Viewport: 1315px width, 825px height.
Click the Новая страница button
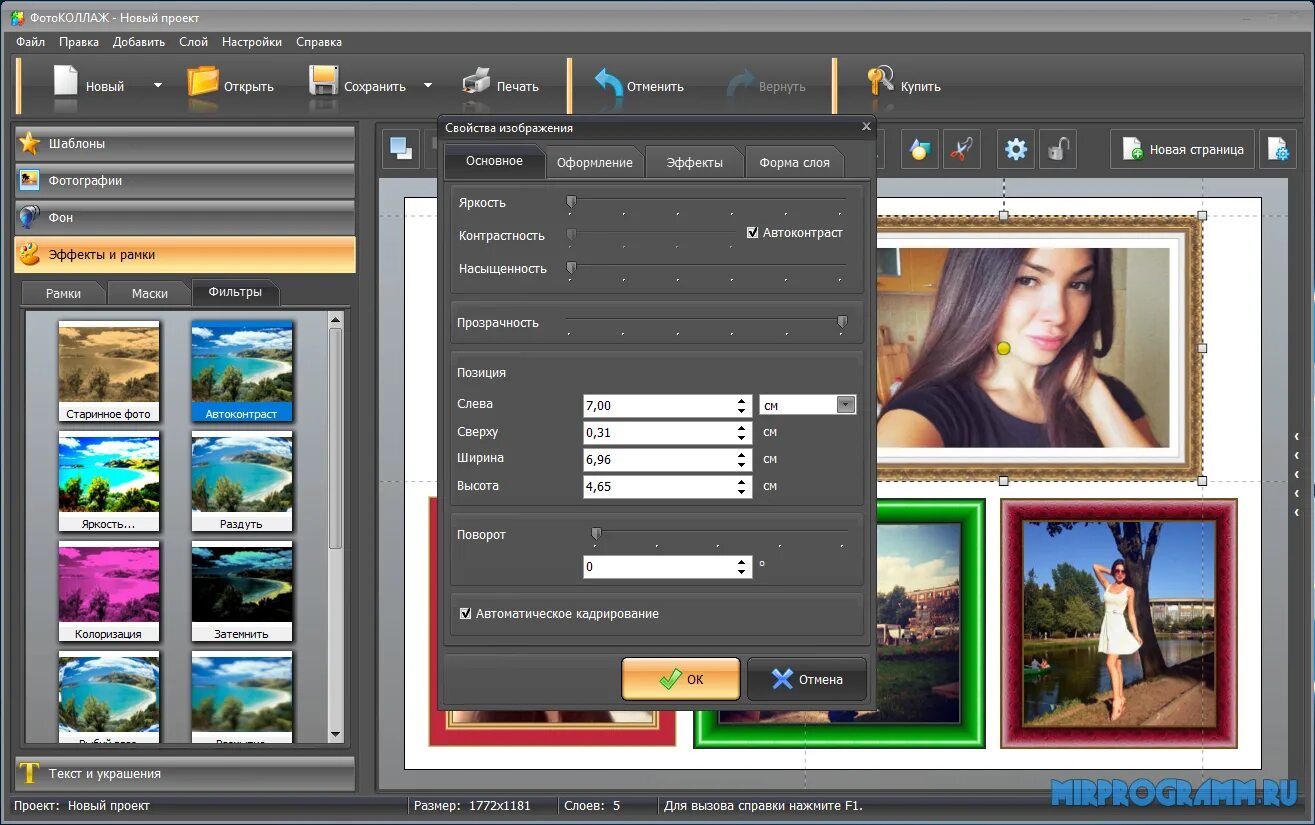(1182, 149)
